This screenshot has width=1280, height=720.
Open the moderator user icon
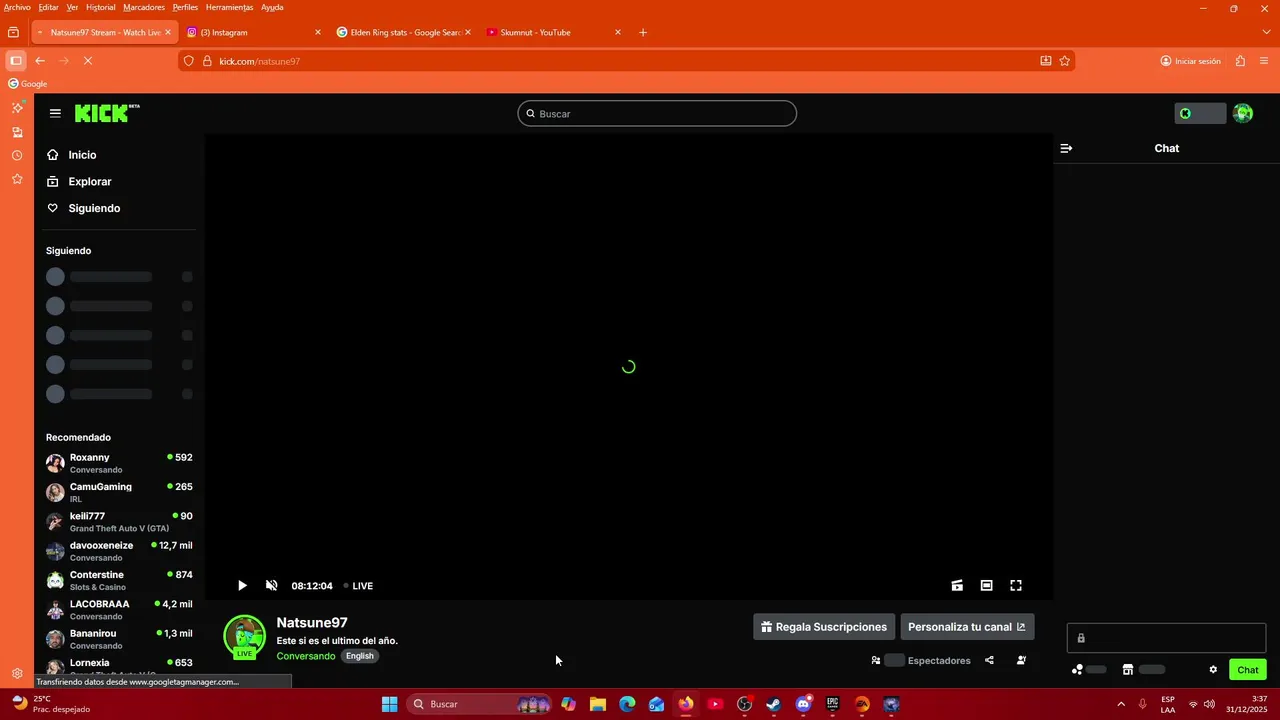pos(1021,660)
